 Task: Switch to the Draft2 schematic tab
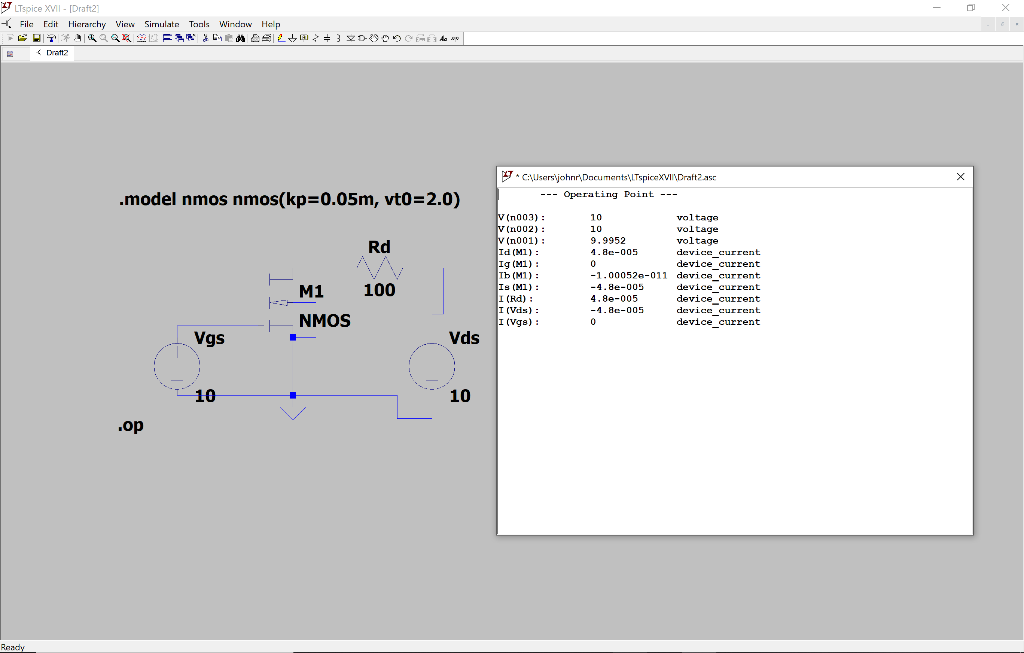(56, 52)
